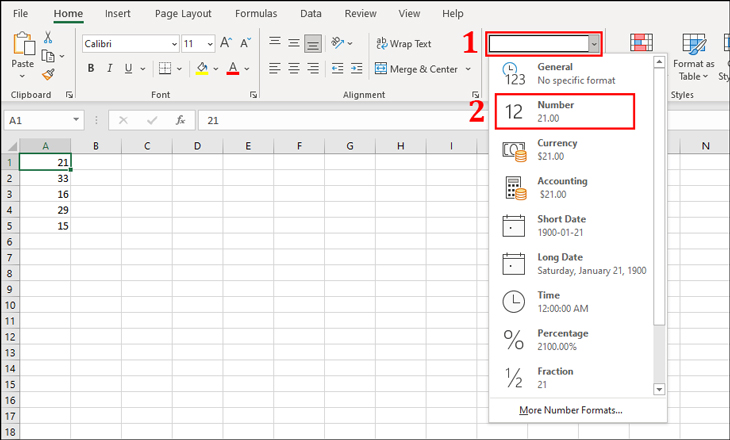Choose Currency format option
The height and width of the screenshot is (440, 730).
click(x=571, y=149)
